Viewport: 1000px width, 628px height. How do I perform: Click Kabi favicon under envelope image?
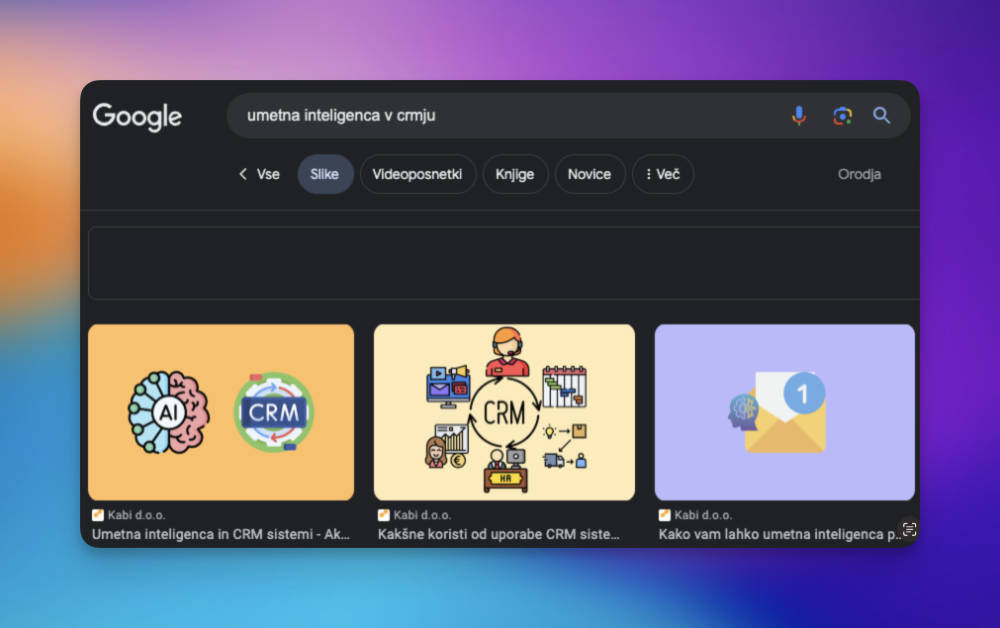click(665, 515)
